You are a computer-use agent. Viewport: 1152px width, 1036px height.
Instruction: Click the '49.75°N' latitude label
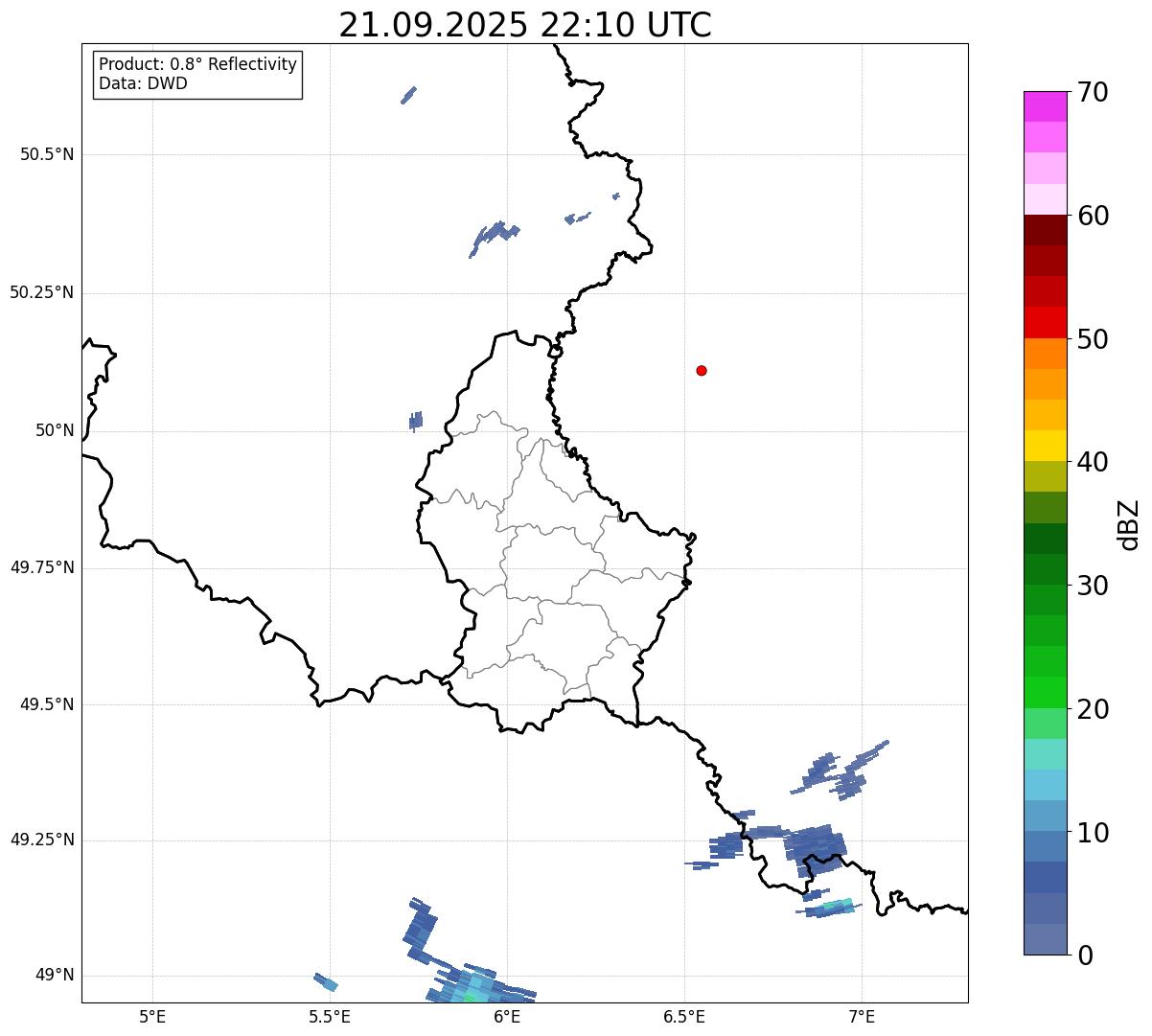[x=42, y=567]
